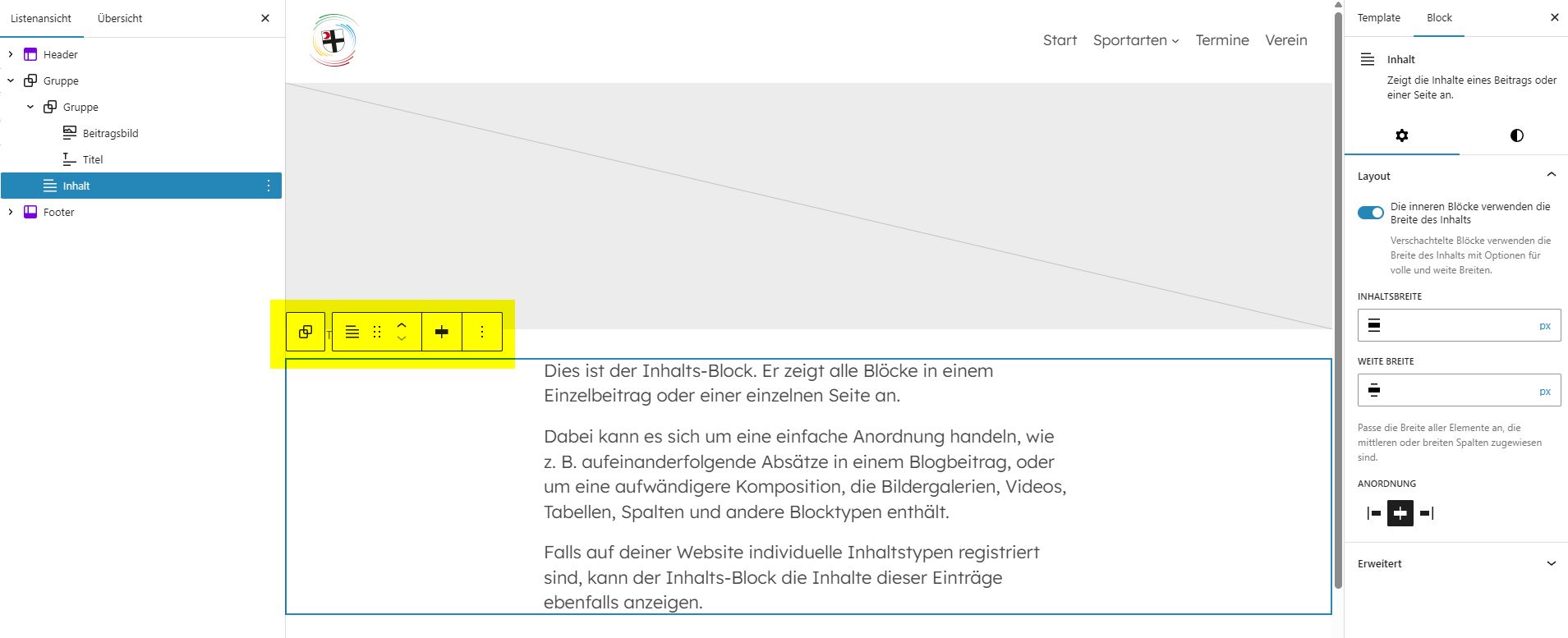The image size is (1568, 638).
Task: Select Titel in list view
Action: (93, 159)
